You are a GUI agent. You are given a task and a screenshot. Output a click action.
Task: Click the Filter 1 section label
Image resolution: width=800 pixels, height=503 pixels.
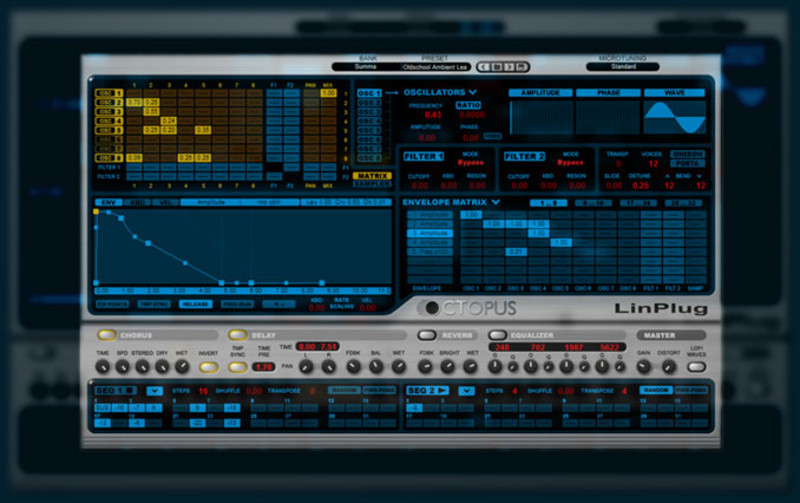point(423,157)
